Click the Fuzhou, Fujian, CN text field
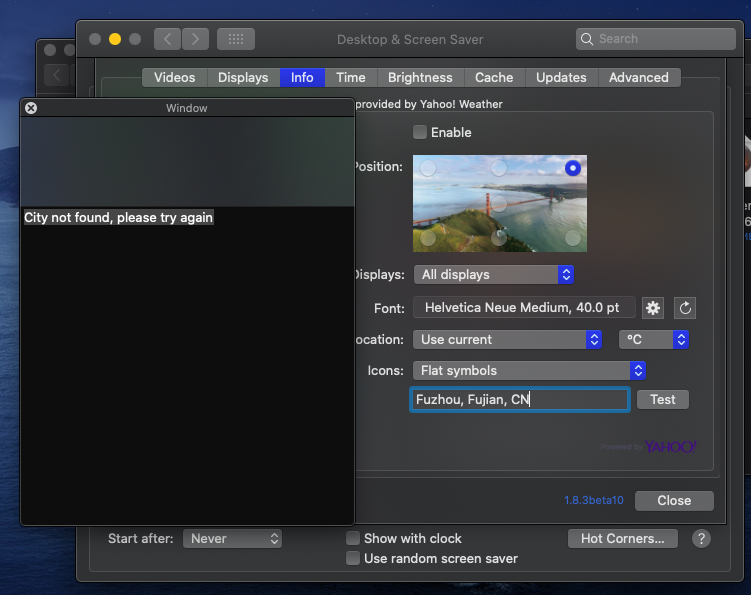 tap(520, 400)
